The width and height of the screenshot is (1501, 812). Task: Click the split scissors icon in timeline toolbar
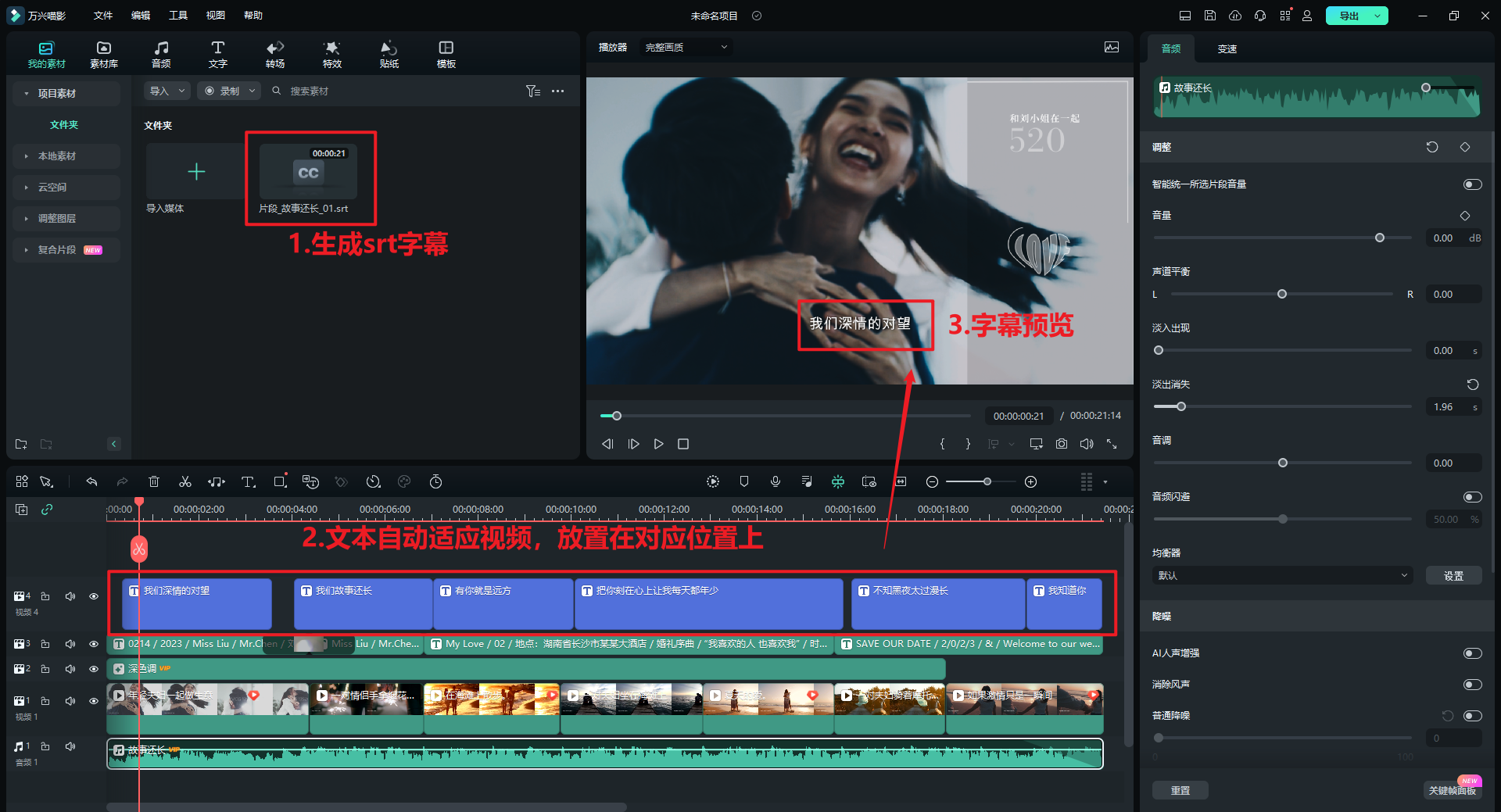185,482
